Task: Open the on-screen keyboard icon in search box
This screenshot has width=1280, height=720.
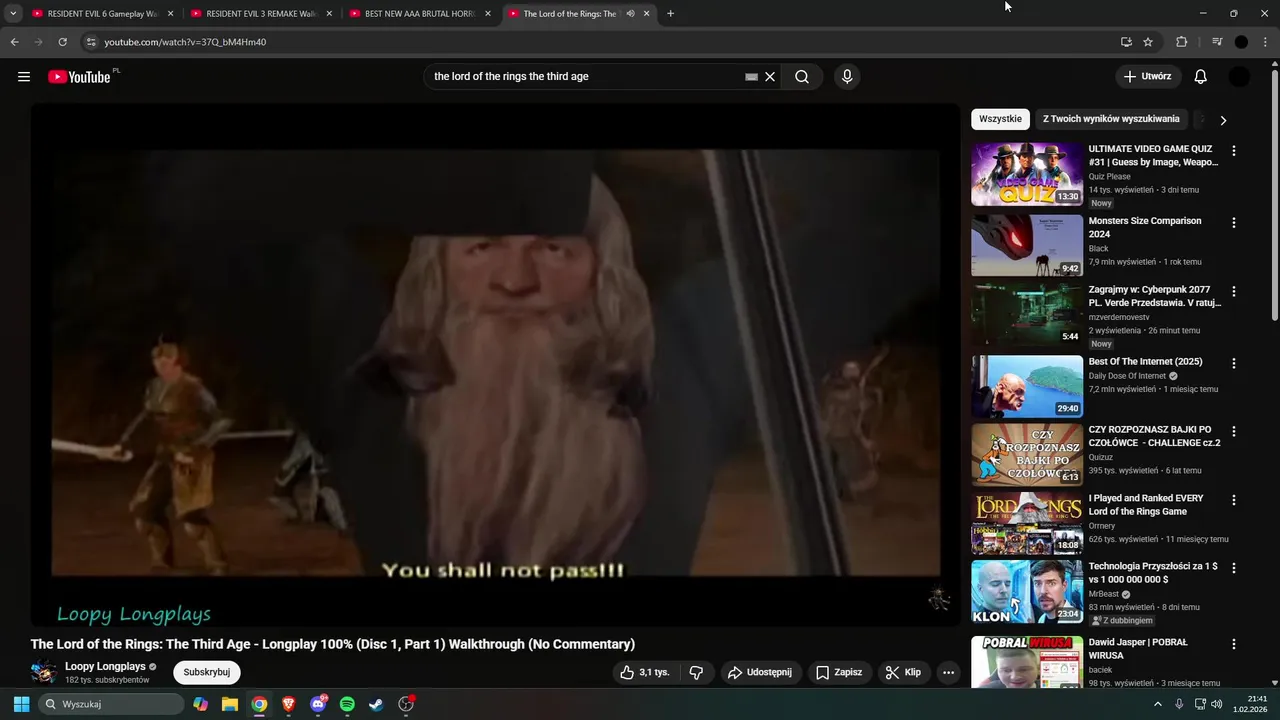Action: tap(752, 77)
